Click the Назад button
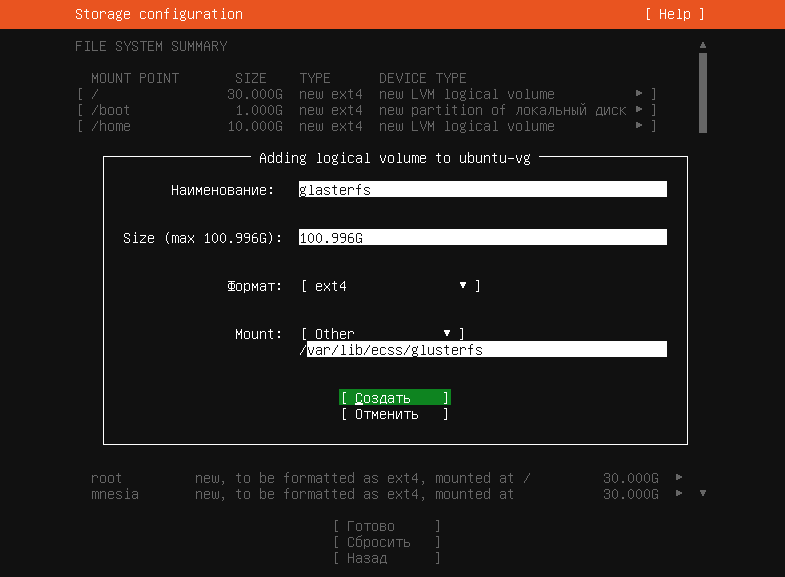Viewport: 785px width, 577px height. (x=386, y=558)
